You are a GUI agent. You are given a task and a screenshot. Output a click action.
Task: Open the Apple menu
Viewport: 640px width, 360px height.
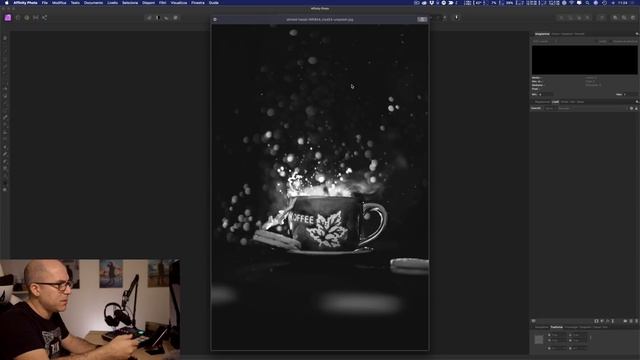[x=6, y=2]
